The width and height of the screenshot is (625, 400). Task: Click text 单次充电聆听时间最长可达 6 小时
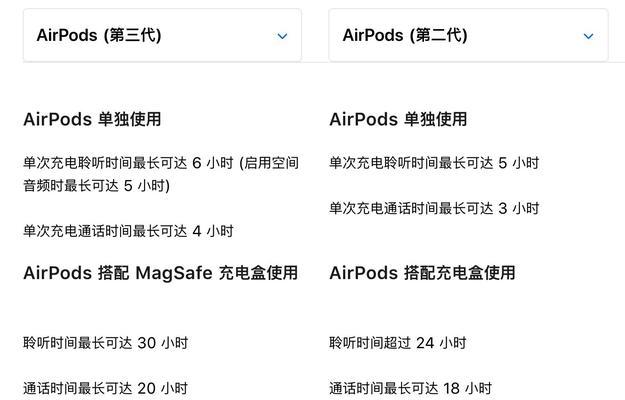click(128, 163)
